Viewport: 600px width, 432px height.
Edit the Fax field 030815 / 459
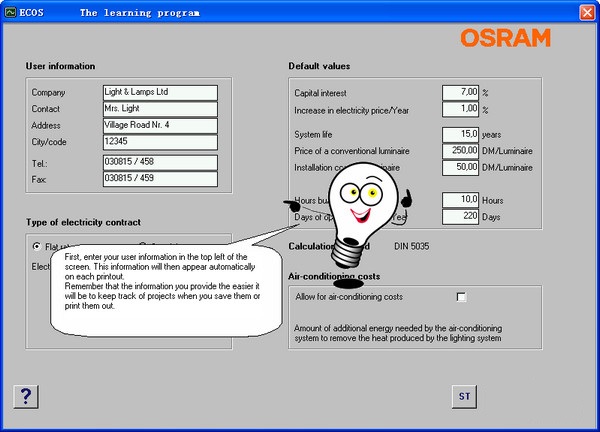coord(160,179)
